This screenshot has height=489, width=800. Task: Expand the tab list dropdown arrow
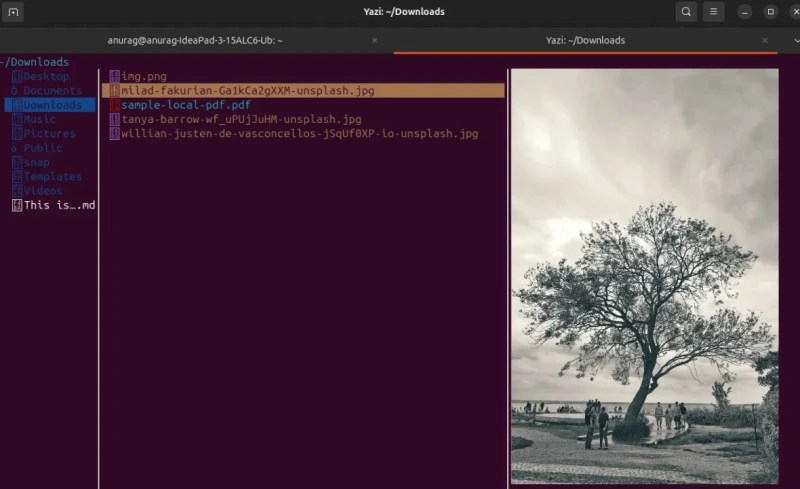(796, 40)
